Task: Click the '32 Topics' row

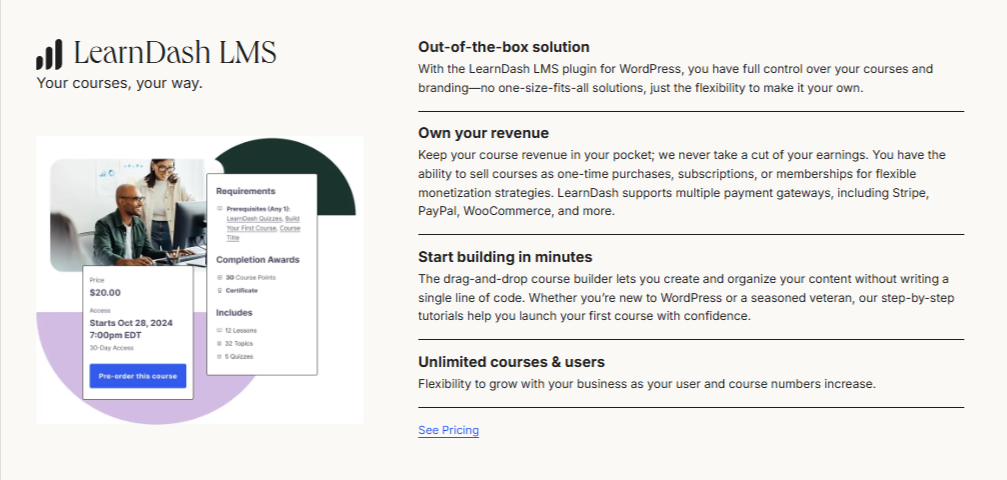Action: pyautogui.click(x=234, y=343)
